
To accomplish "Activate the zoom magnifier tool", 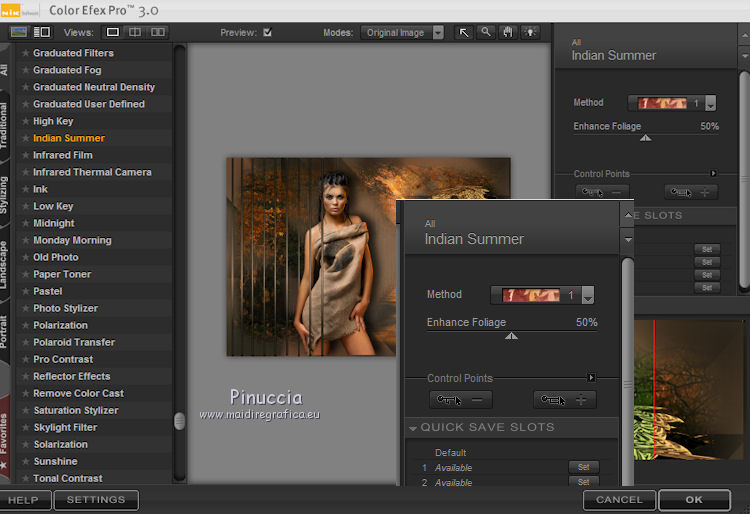I will coord(485,32).
